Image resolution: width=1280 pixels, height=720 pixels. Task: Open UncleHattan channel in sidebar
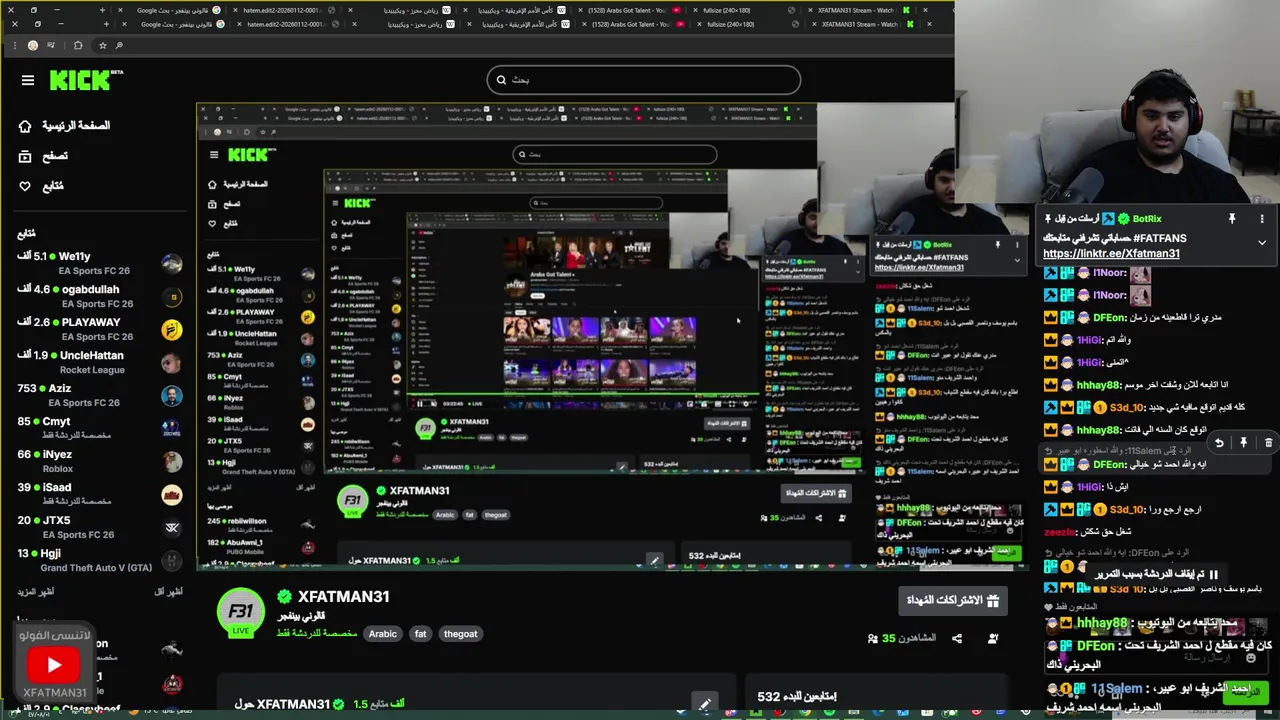pyautogui.click(x=100, y=362)
